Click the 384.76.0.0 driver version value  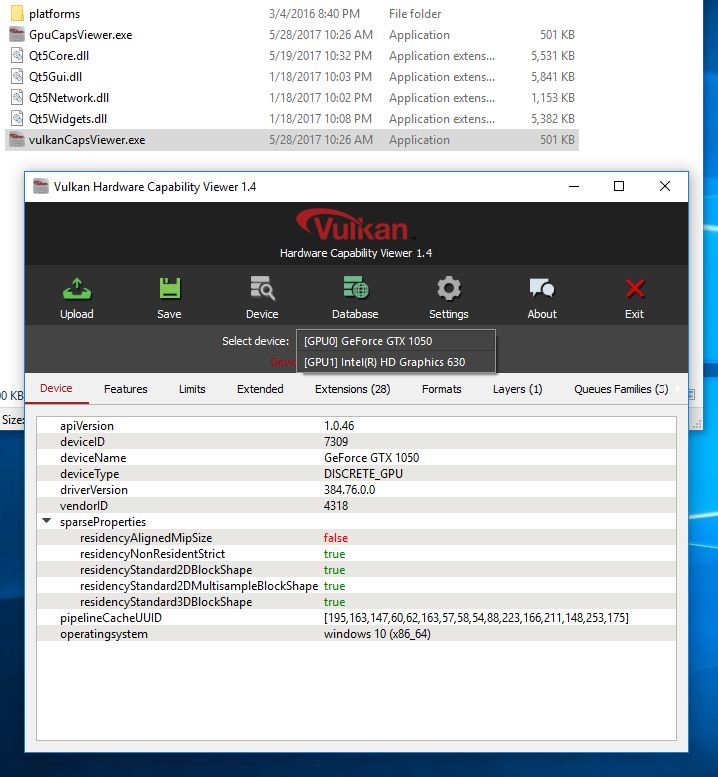coord(349,490)
